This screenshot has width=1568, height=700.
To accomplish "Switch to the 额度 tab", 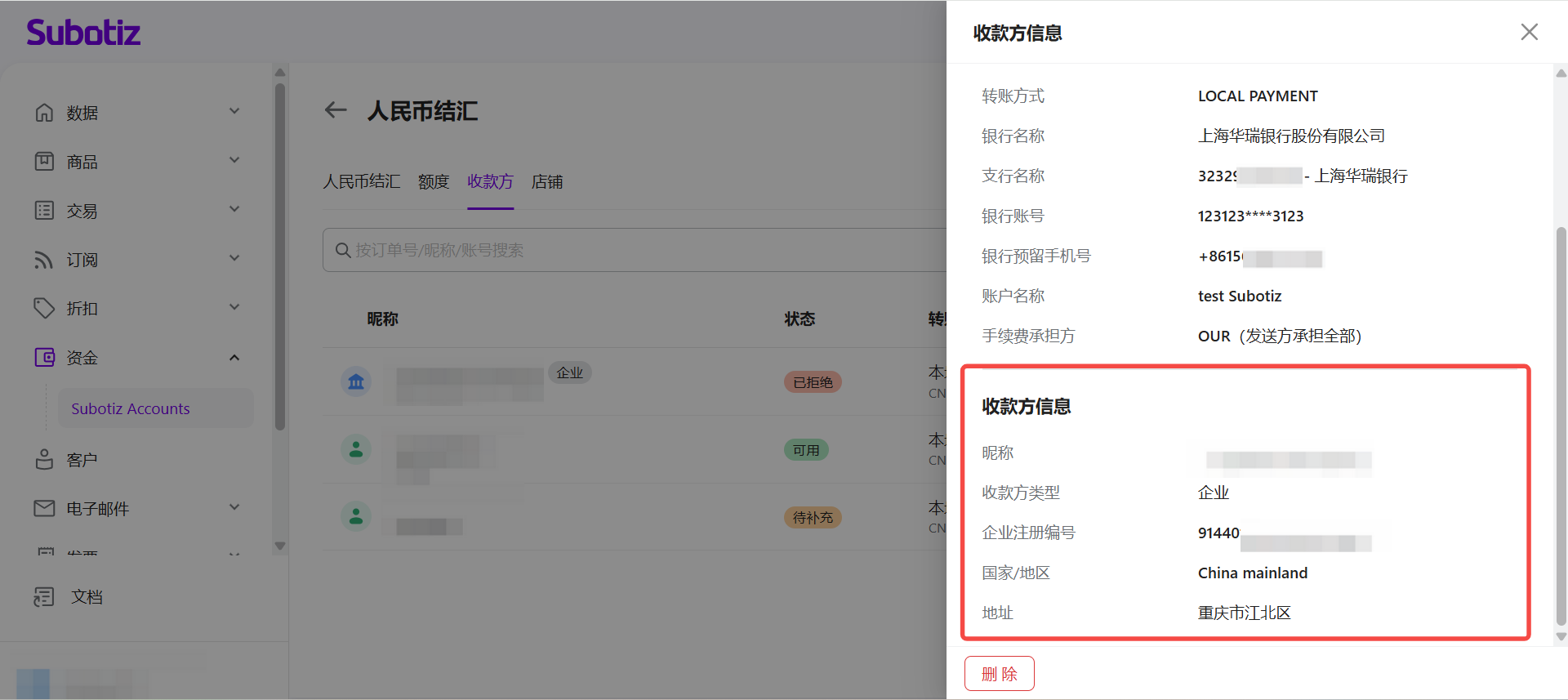I will coord(434,181).
